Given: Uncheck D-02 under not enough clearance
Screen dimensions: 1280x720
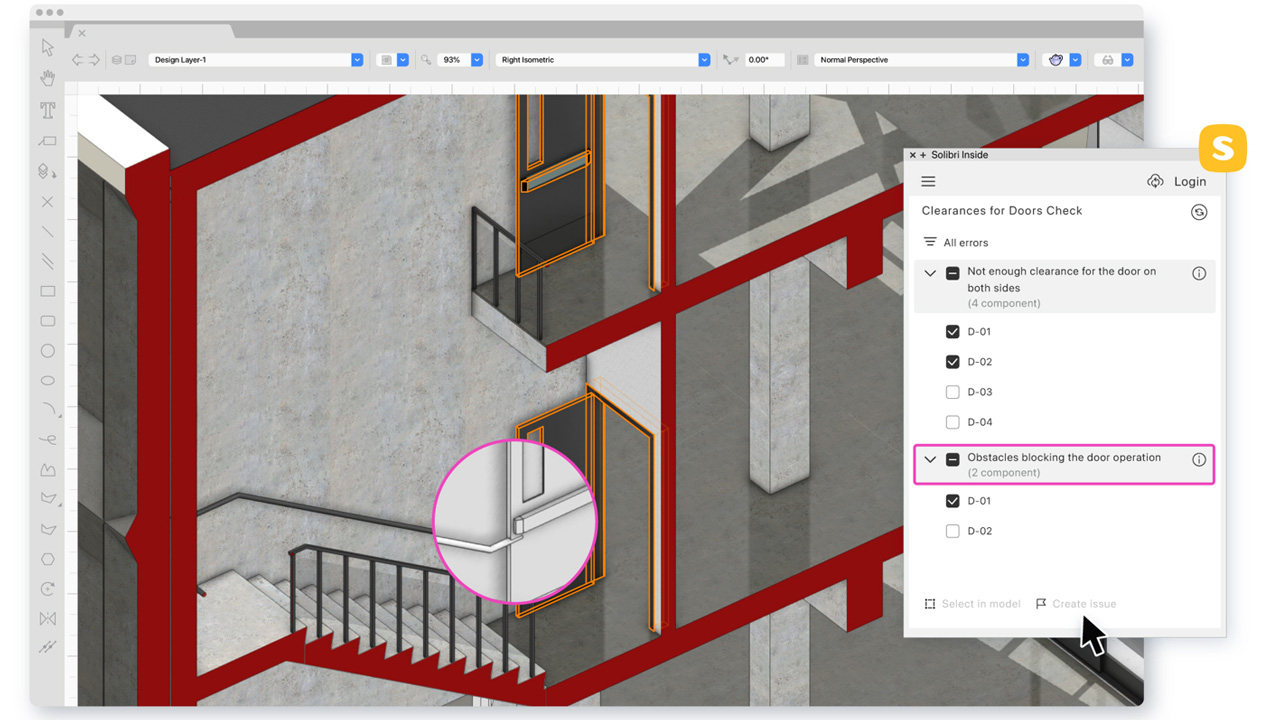Looking at the screenshot, I should (953, 362).
